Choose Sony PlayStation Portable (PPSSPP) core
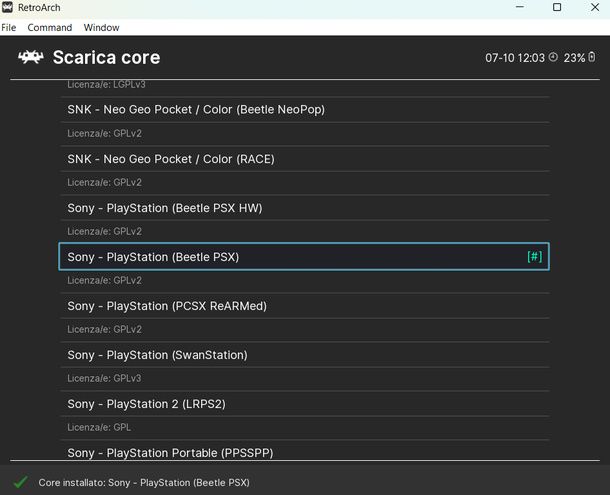Screen dimensions: 610x495 tap(305, 451)
